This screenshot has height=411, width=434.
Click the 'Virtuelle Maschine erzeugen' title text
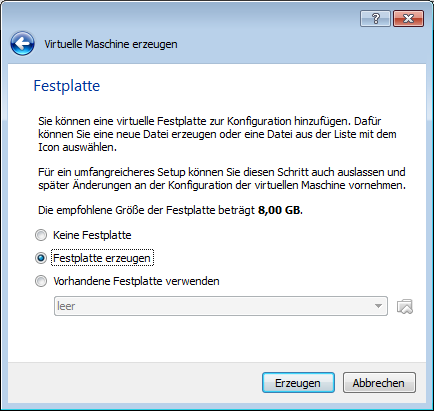(111, 44)
